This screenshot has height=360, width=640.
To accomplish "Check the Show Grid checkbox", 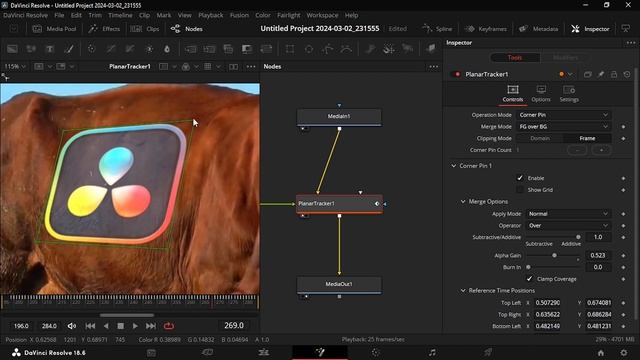I will [520, 190].
